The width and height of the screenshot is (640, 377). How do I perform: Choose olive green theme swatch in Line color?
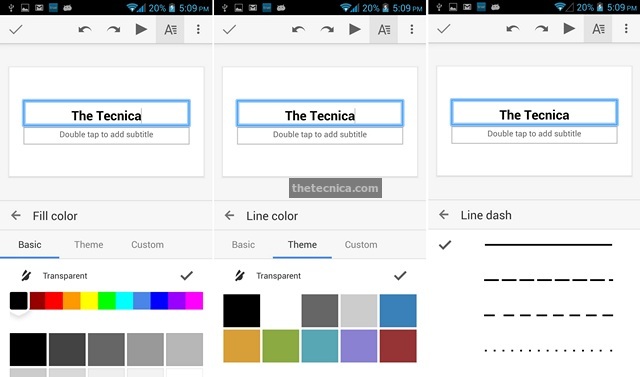tap(281, 346)
